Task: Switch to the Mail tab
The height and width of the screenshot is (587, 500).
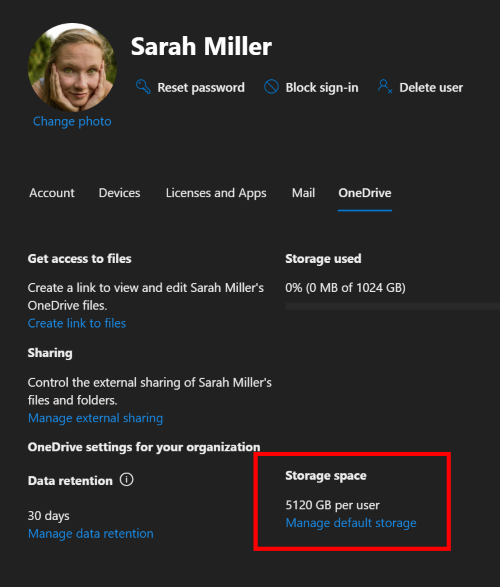Action: tap(304, 193)
